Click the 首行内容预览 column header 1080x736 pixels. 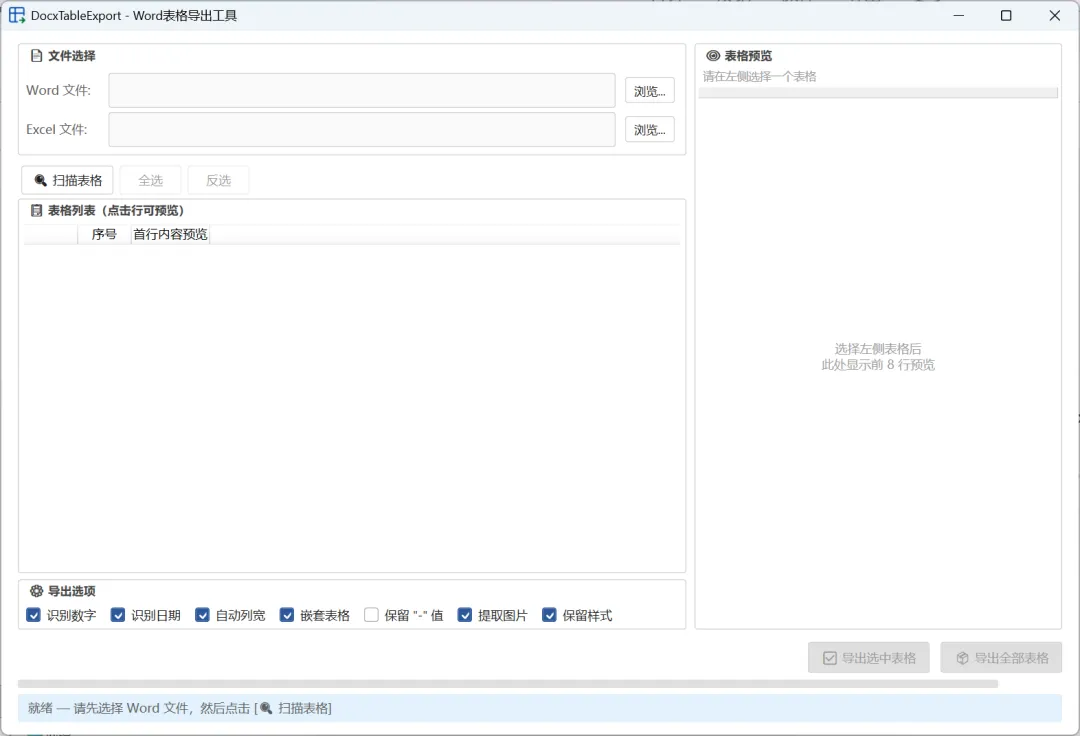170,234
